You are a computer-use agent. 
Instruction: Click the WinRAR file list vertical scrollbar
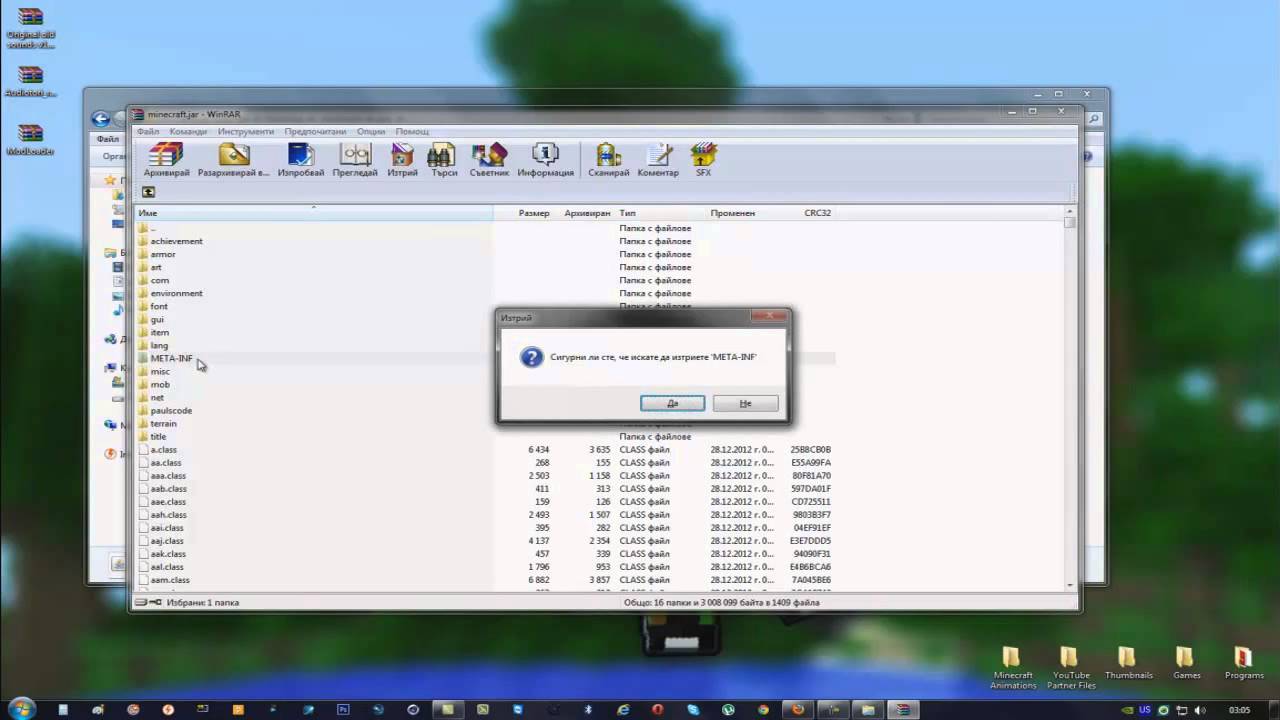point(1070,398)
